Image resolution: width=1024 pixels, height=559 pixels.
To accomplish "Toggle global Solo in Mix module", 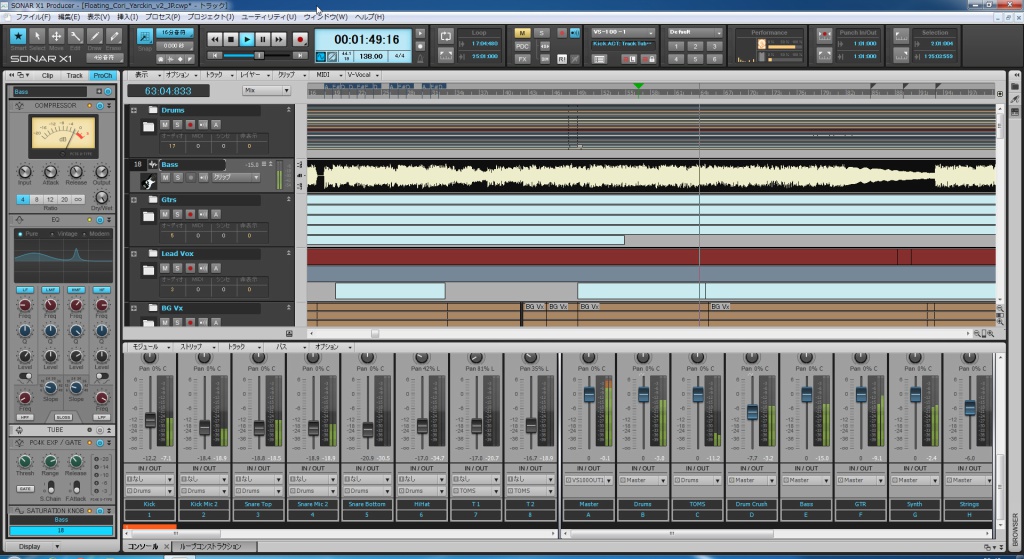I will (541, 33).
